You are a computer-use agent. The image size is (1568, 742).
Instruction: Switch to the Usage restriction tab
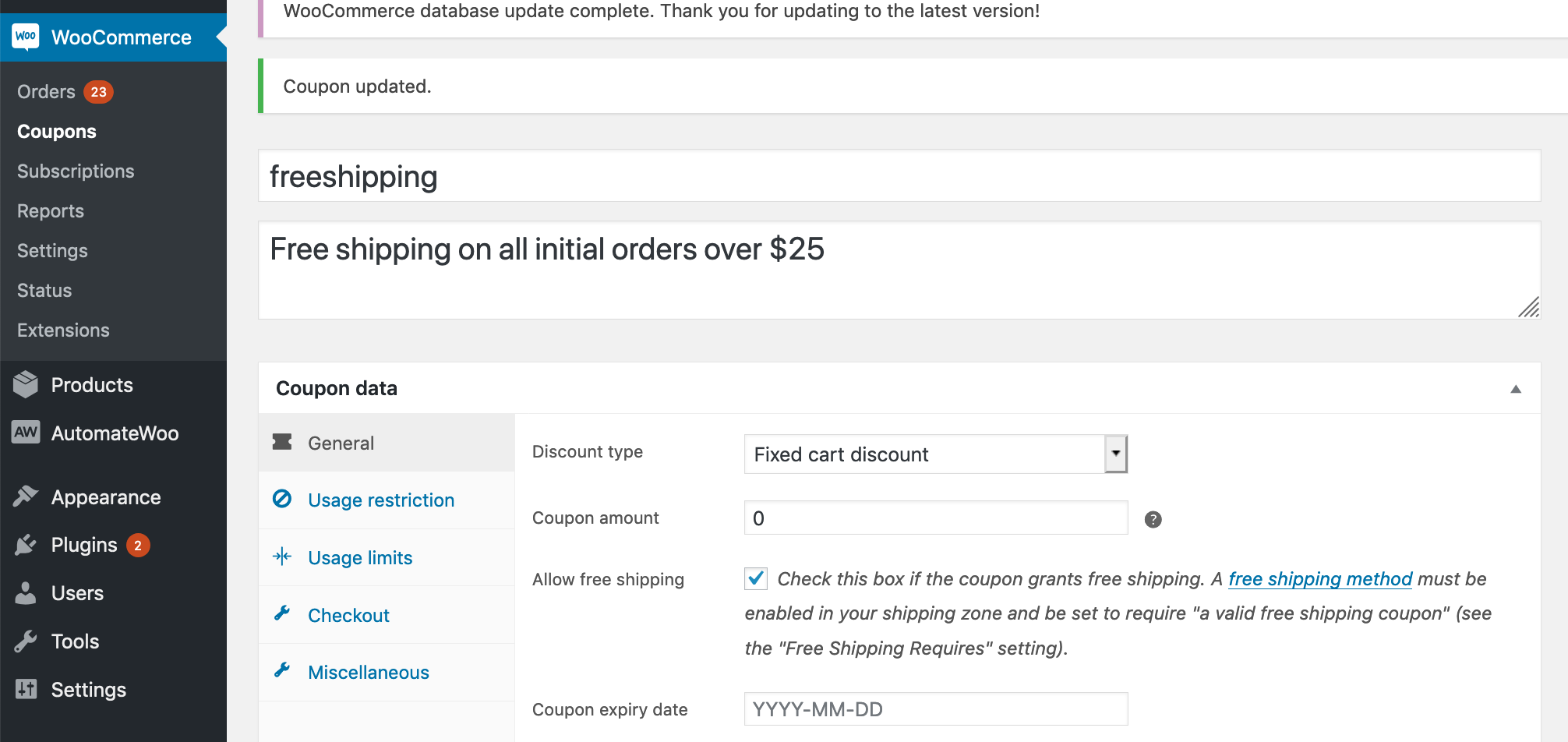(x=380, y=500)
